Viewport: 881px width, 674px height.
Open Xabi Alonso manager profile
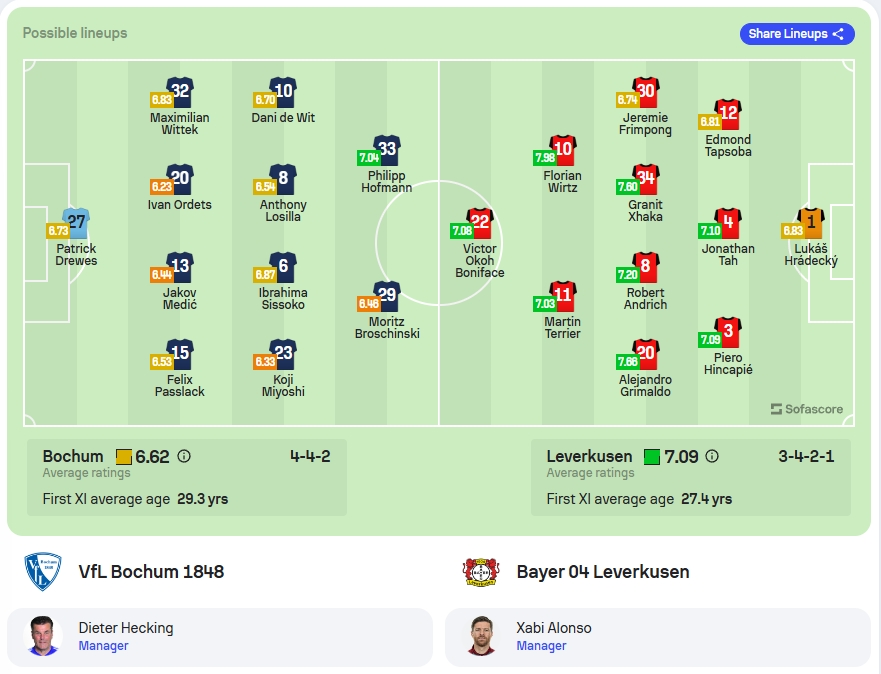click(658, 637)
